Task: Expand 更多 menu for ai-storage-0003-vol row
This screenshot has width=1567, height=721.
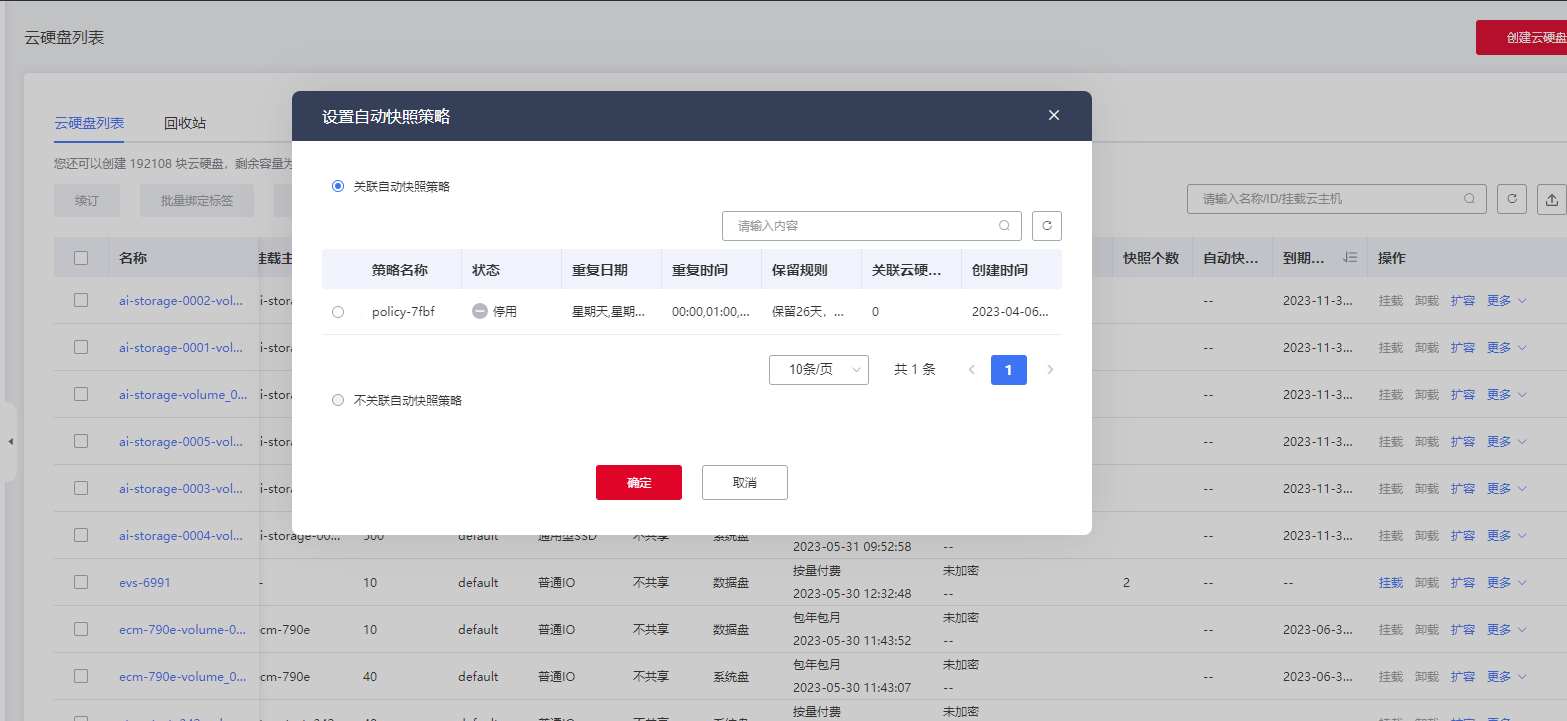Action: click(x=1507, y=488)
